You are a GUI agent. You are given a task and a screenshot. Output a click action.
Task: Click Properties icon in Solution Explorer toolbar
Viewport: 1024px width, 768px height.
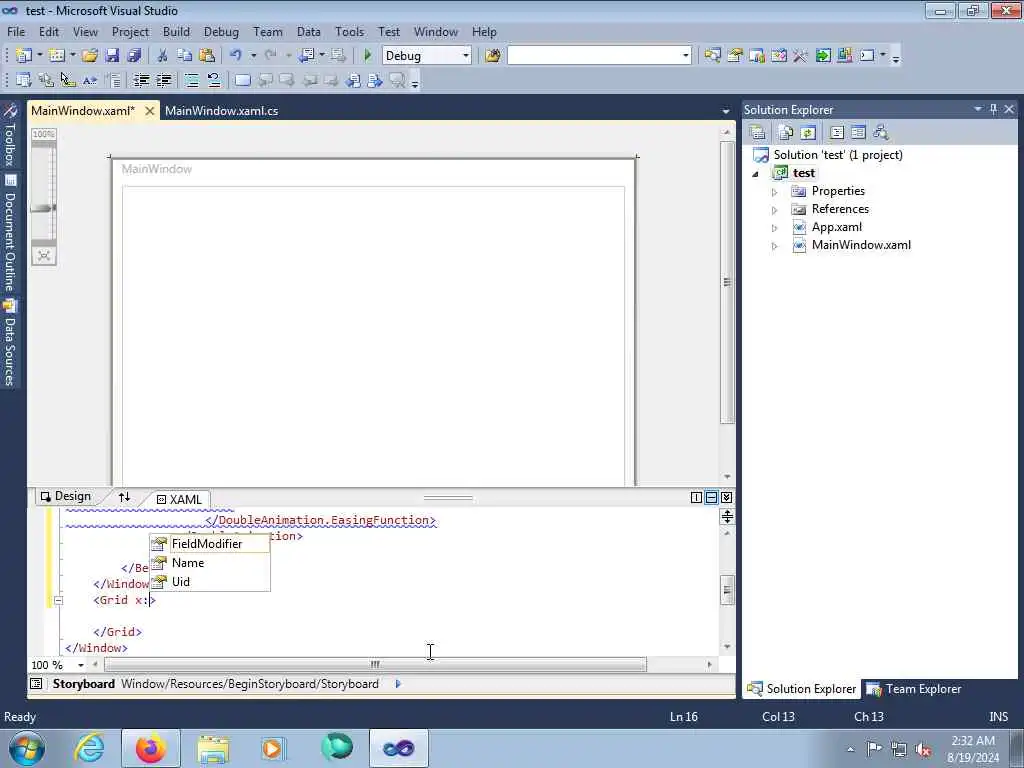(758, 133)
